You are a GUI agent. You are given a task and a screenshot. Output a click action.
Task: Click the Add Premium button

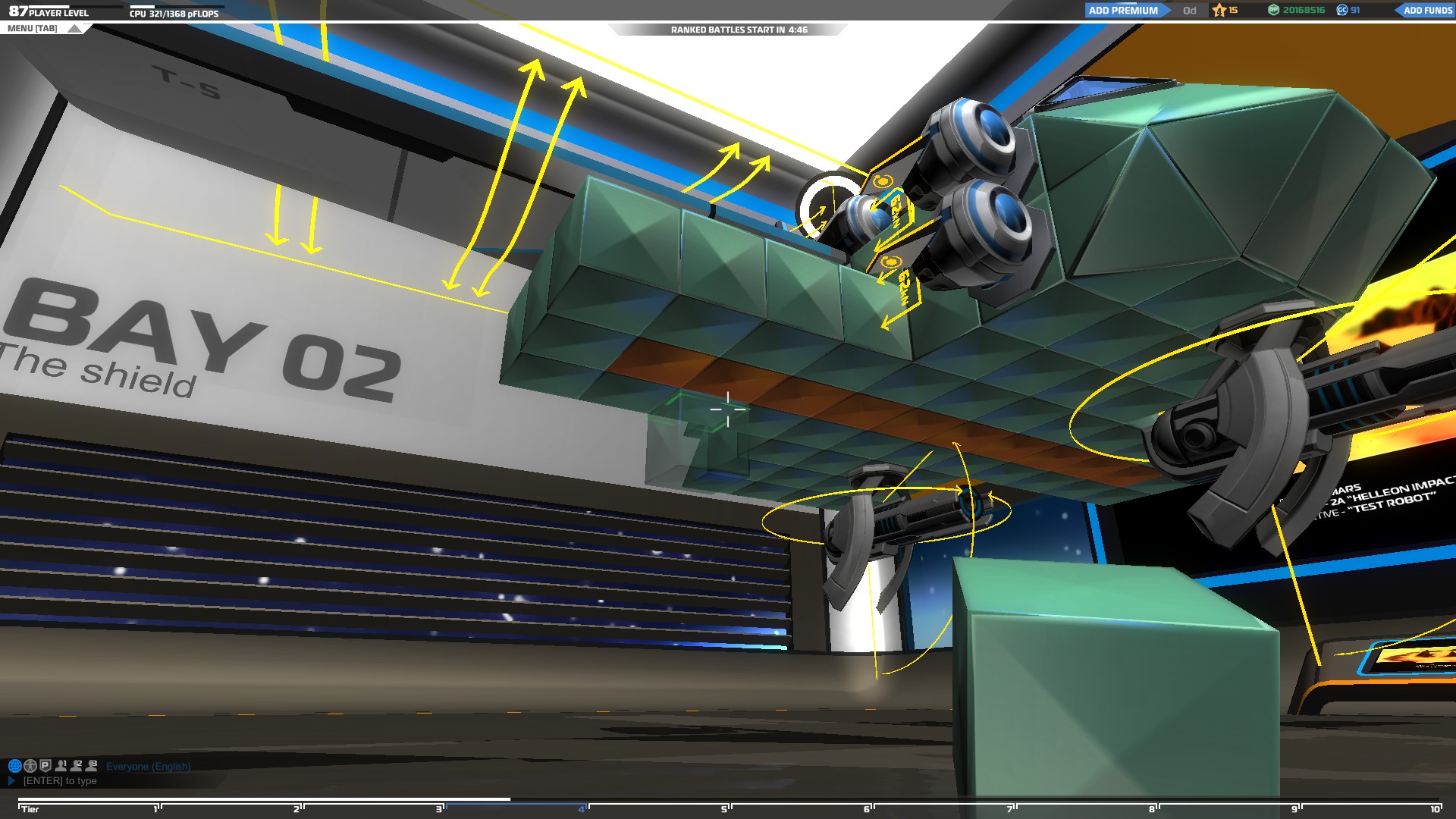[1123, 11]
